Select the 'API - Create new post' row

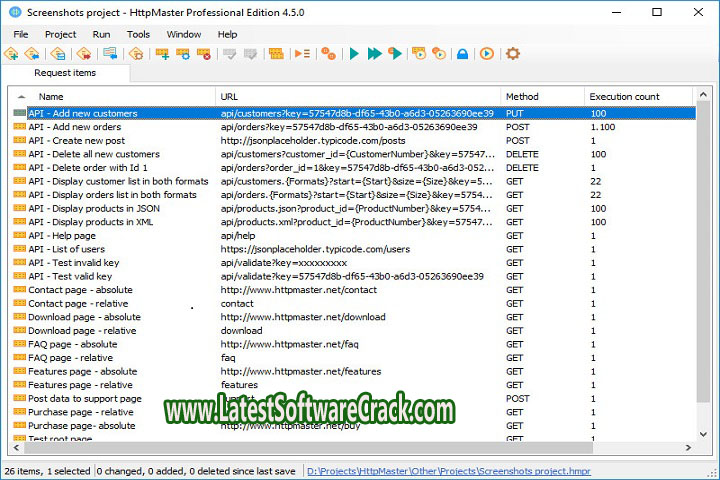click(x=354, y=141)
